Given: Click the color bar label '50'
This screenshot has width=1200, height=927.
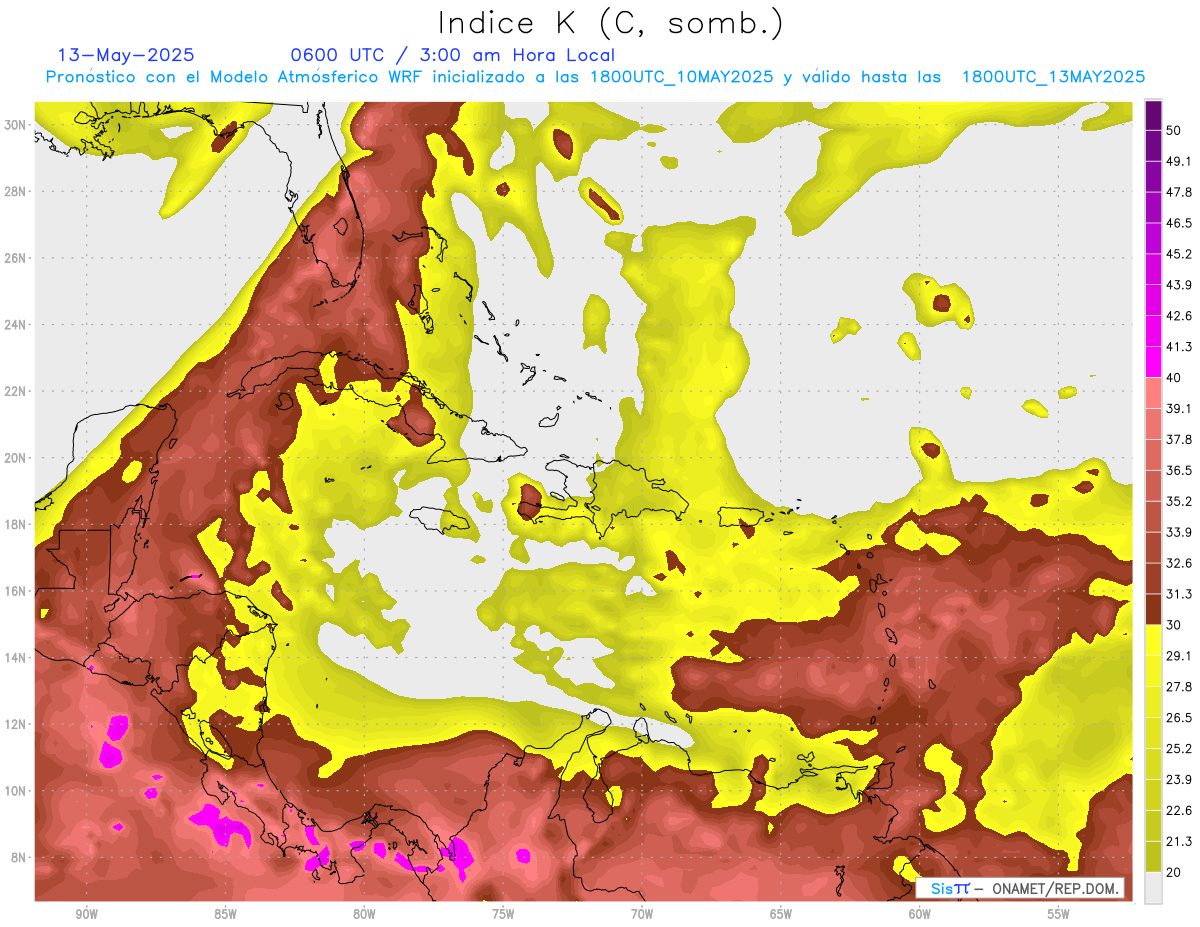Looking at the screenshot, I should [x=1175, y=130].
